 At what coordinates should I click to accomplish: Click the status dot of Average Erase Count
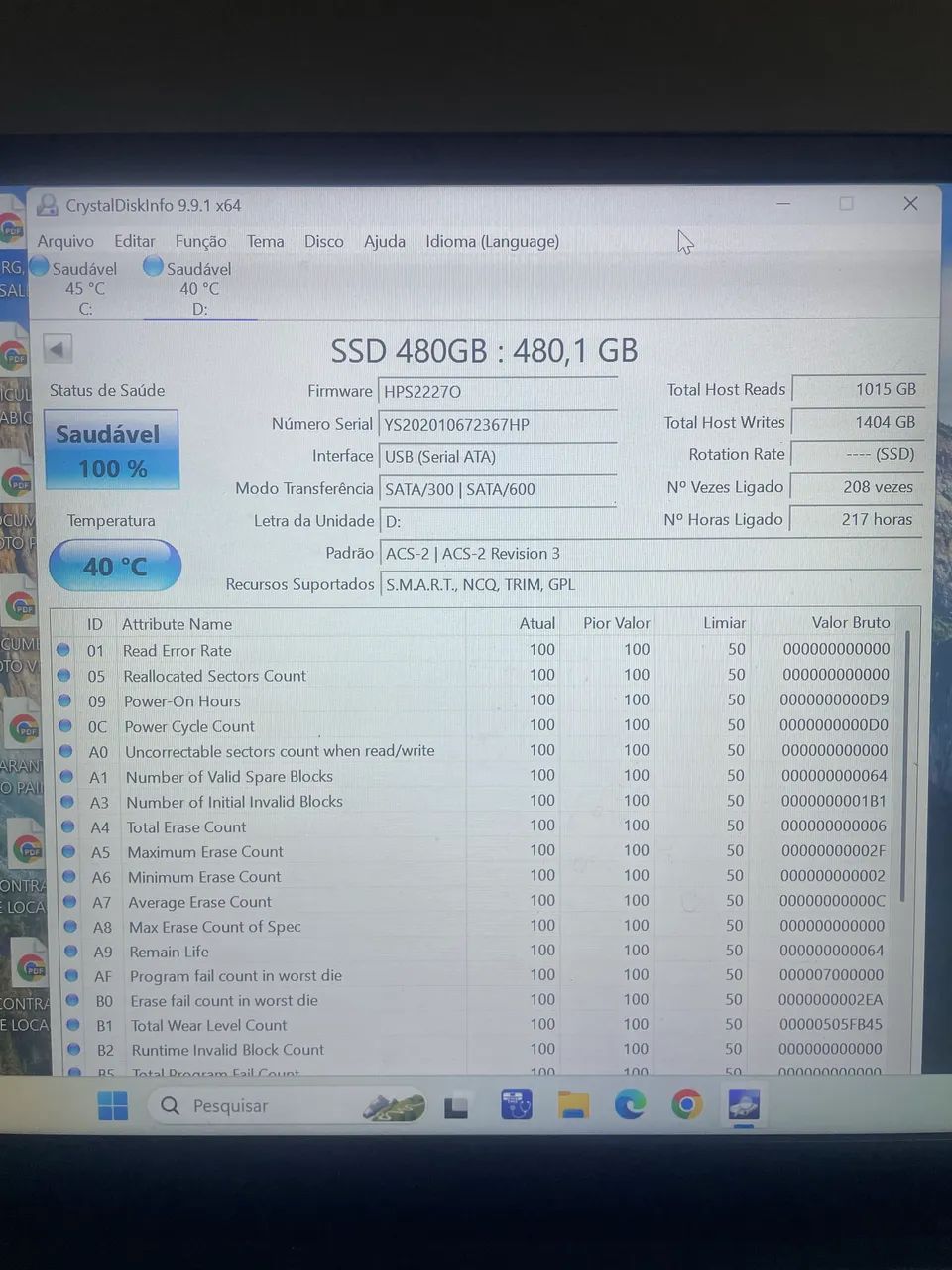point(70,902)
